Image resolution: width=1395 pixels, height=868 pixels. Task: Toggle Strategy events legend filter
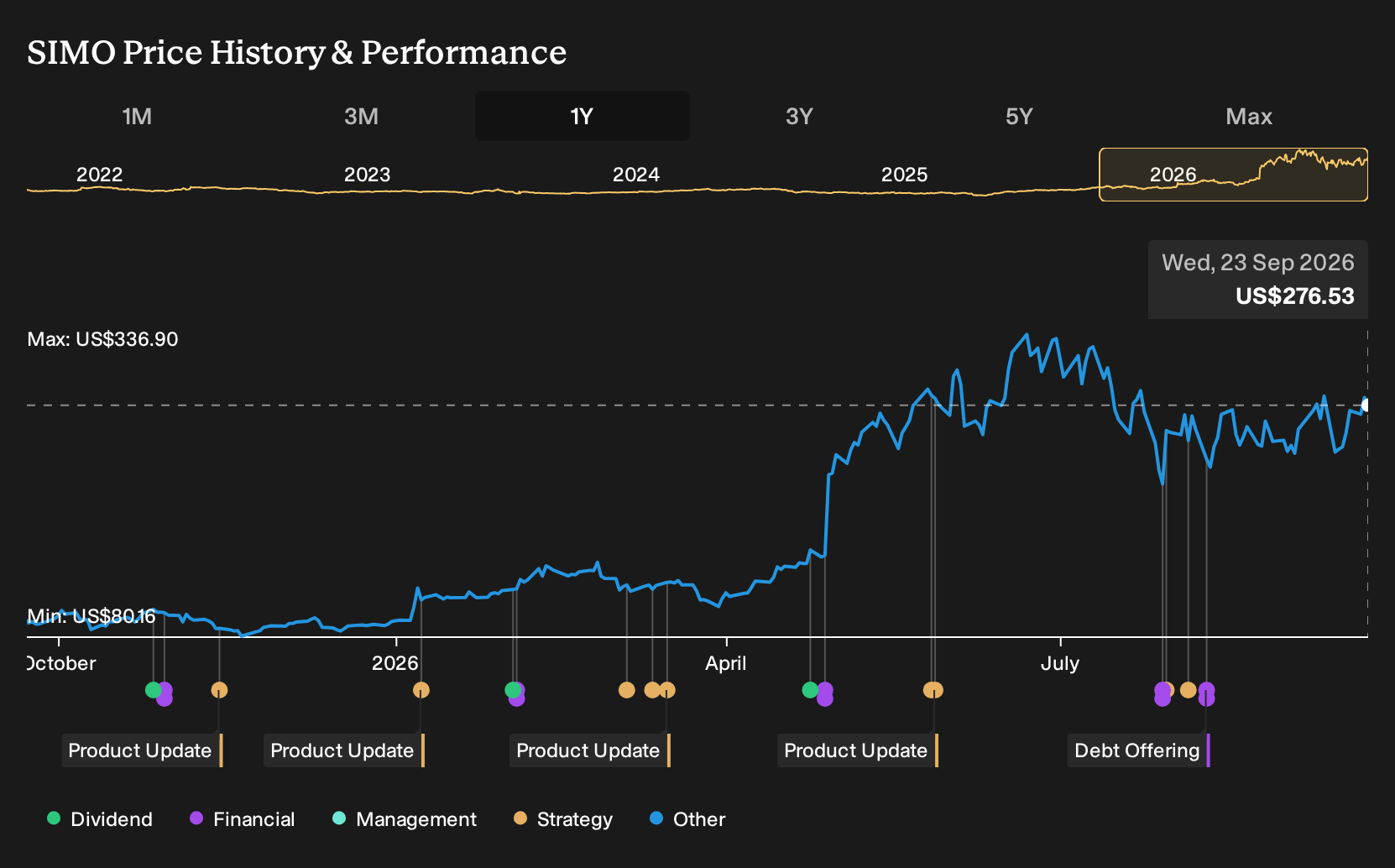pyautogui.click(x=563, y=819)
